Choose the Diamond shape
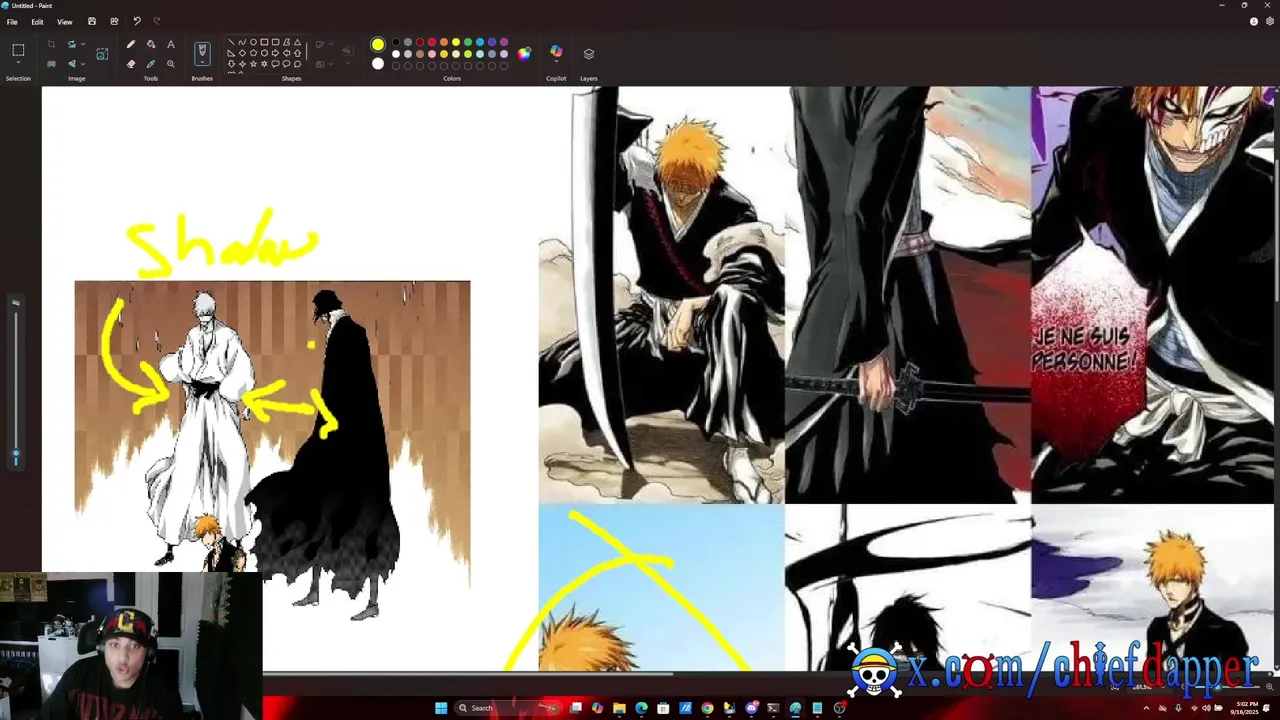 pyautogui.click(x=242, y=53)
